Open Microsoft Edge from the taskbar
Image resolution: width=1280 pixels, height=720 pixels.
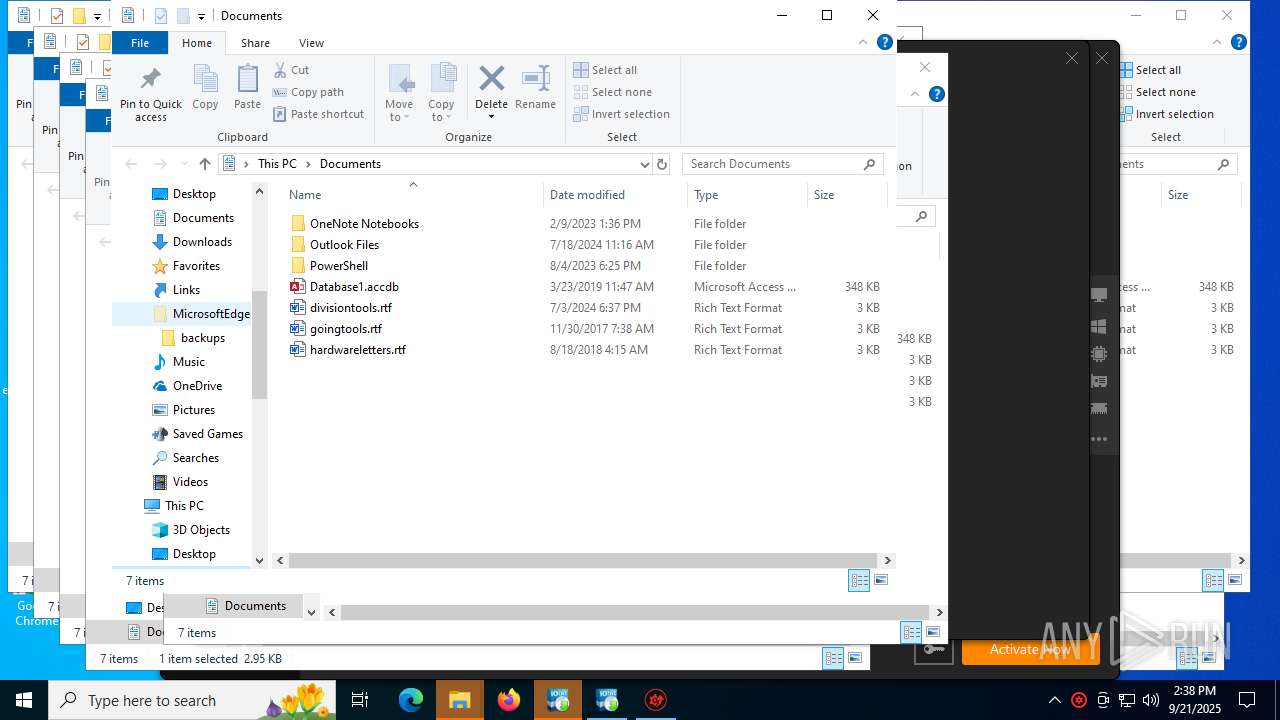(411, 700)
